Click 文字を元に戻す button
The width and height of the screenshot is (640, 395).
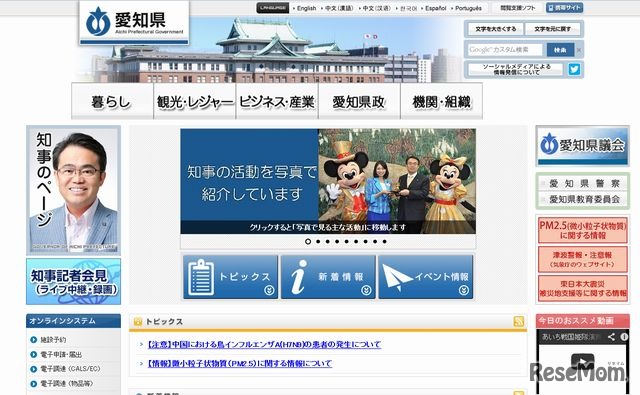pos(553,29)
